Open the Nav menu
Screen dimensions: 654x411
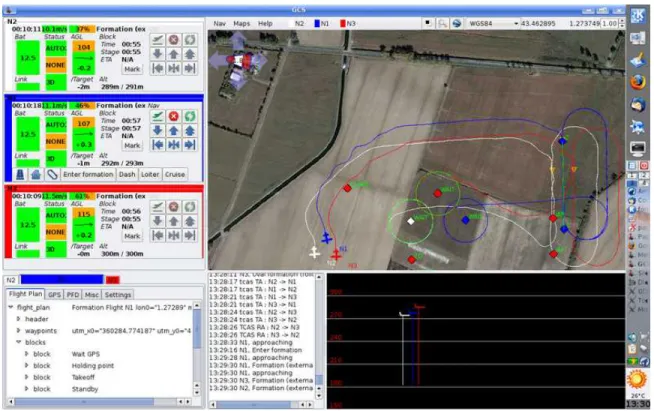(219, 24)
